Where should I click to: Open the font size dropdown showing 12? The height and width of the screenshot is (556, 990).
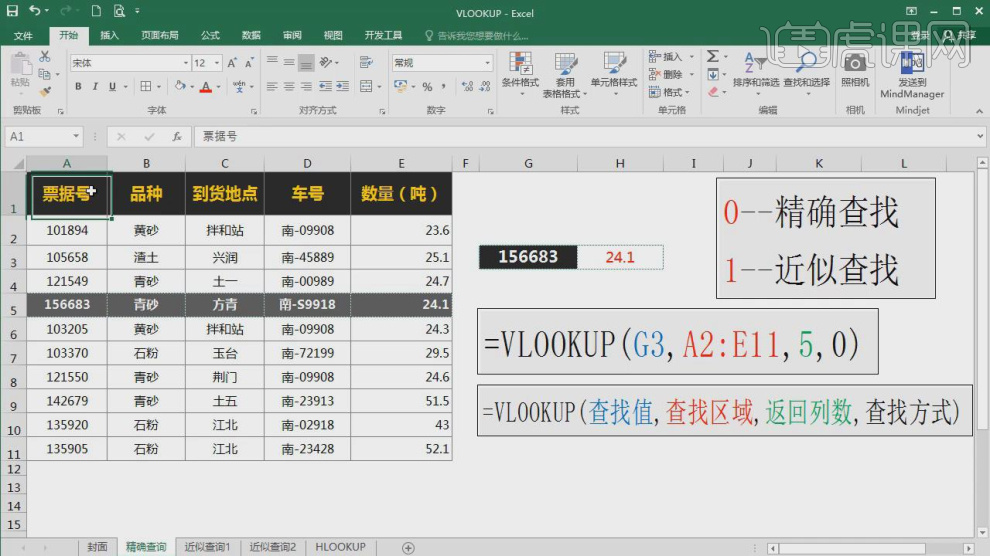coord(217,63)
